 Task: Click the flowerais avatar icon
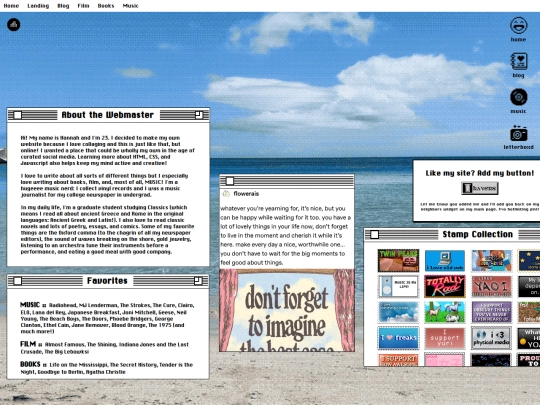tap(226, 194)
